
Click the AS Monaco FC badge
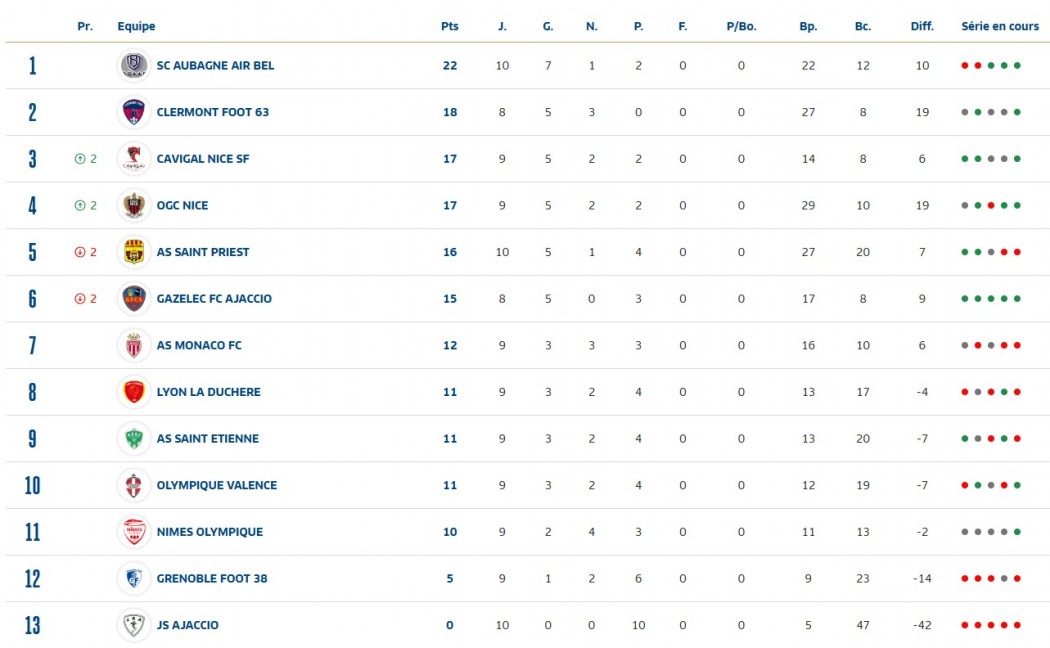[x=133, y=346]
